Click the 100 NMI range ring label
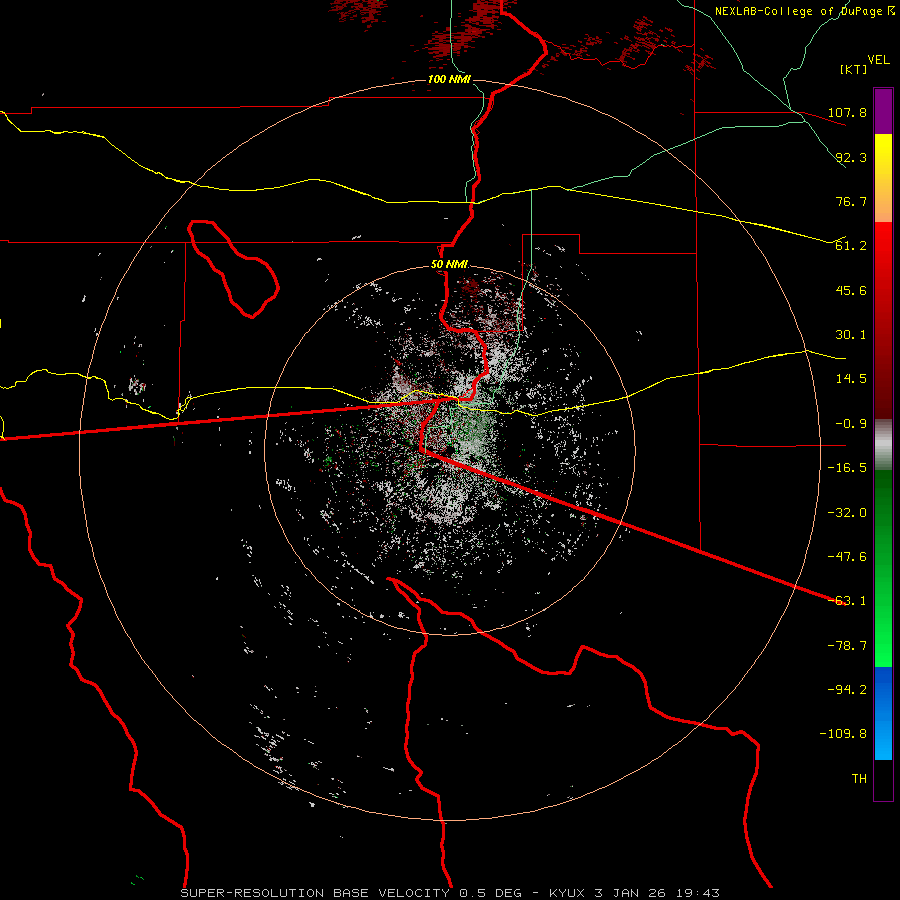Viewport: 900px width, 900px height. click(449, 79)
